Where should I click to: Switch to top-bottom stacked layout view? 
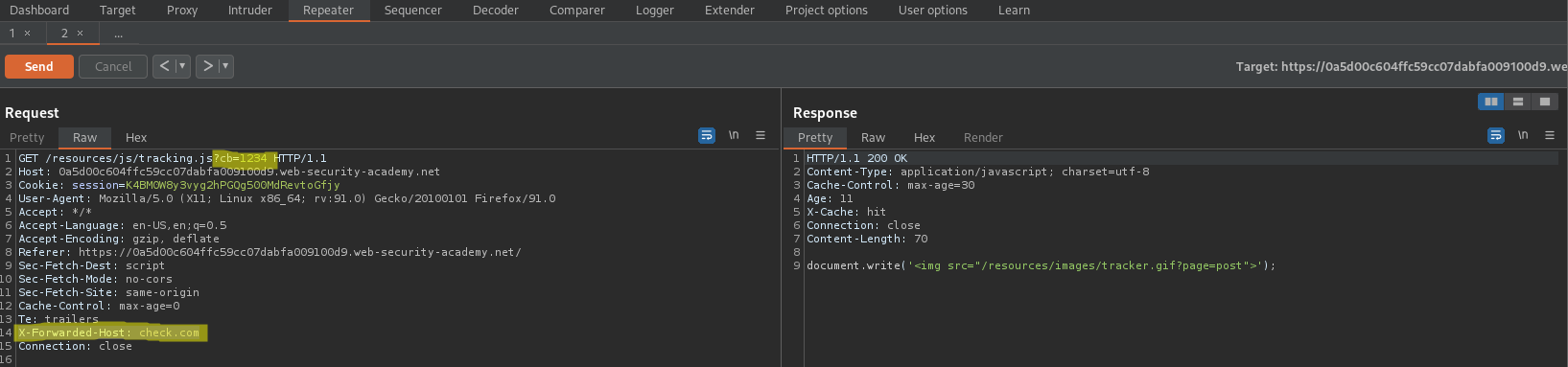[1517, 102]
